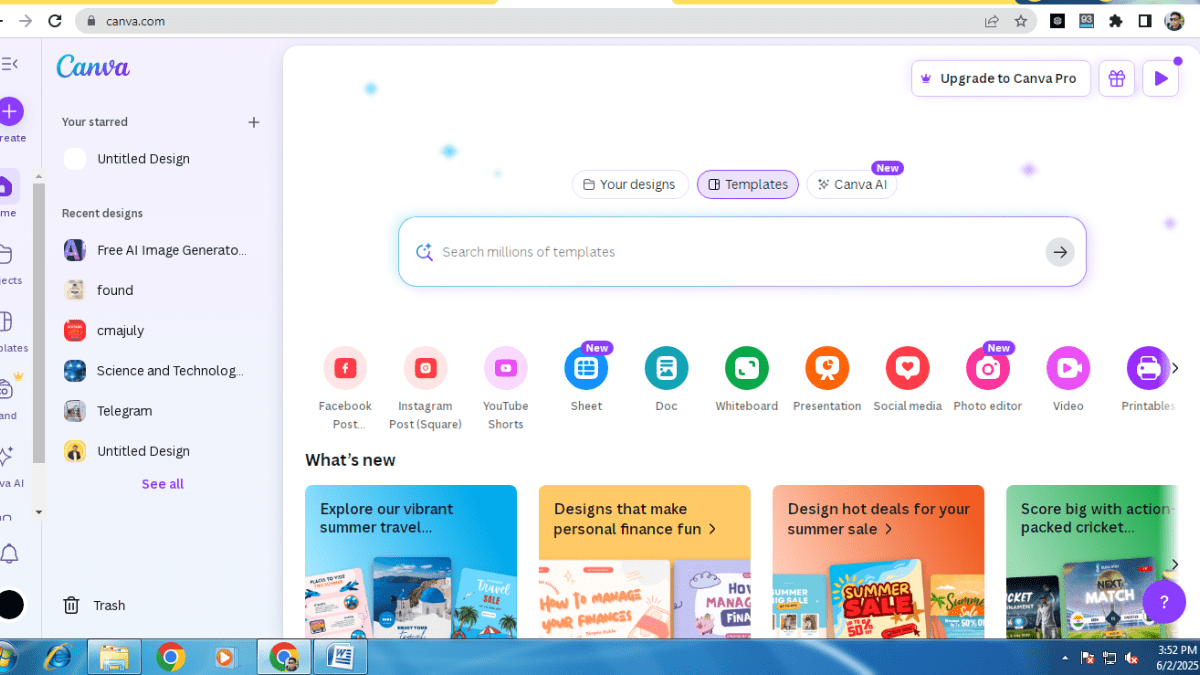Open Brand sidebar icon
Screen dimensions: 1200x675
tap(6, 390)
